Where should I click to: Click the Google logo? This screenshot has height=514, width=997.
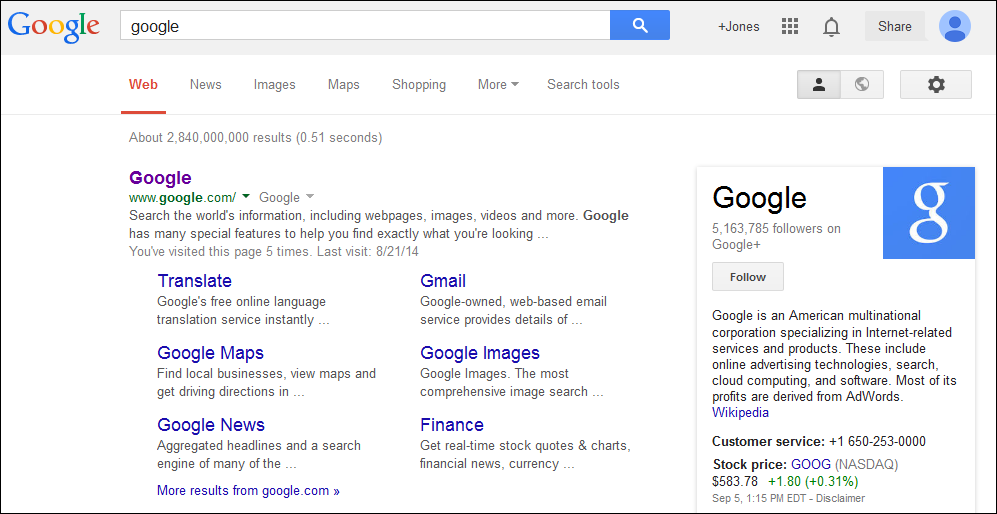[54, 26]
